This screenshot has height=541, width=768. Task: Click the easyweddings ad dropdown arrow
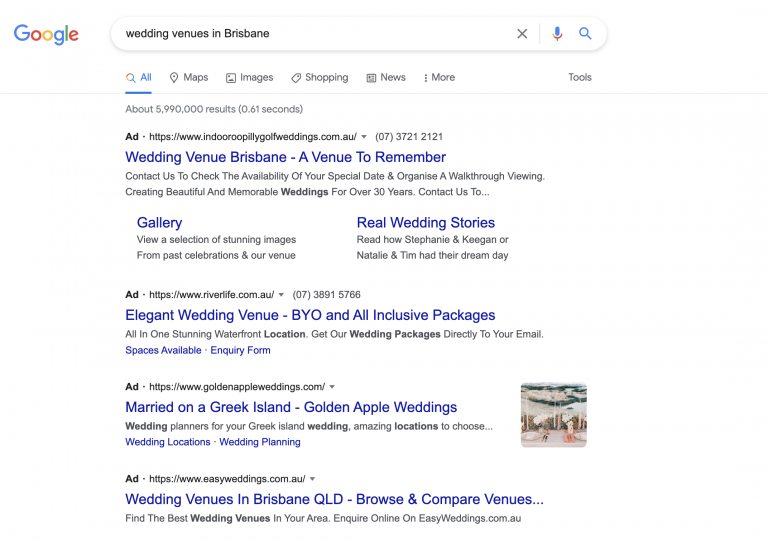pyautogui.click(x=312, y=479)
